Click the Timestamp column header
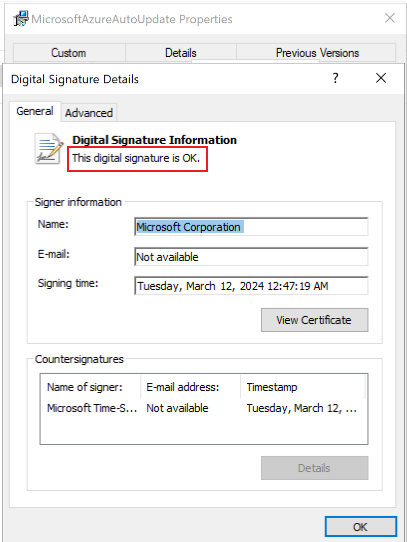 tap(303, 387)
